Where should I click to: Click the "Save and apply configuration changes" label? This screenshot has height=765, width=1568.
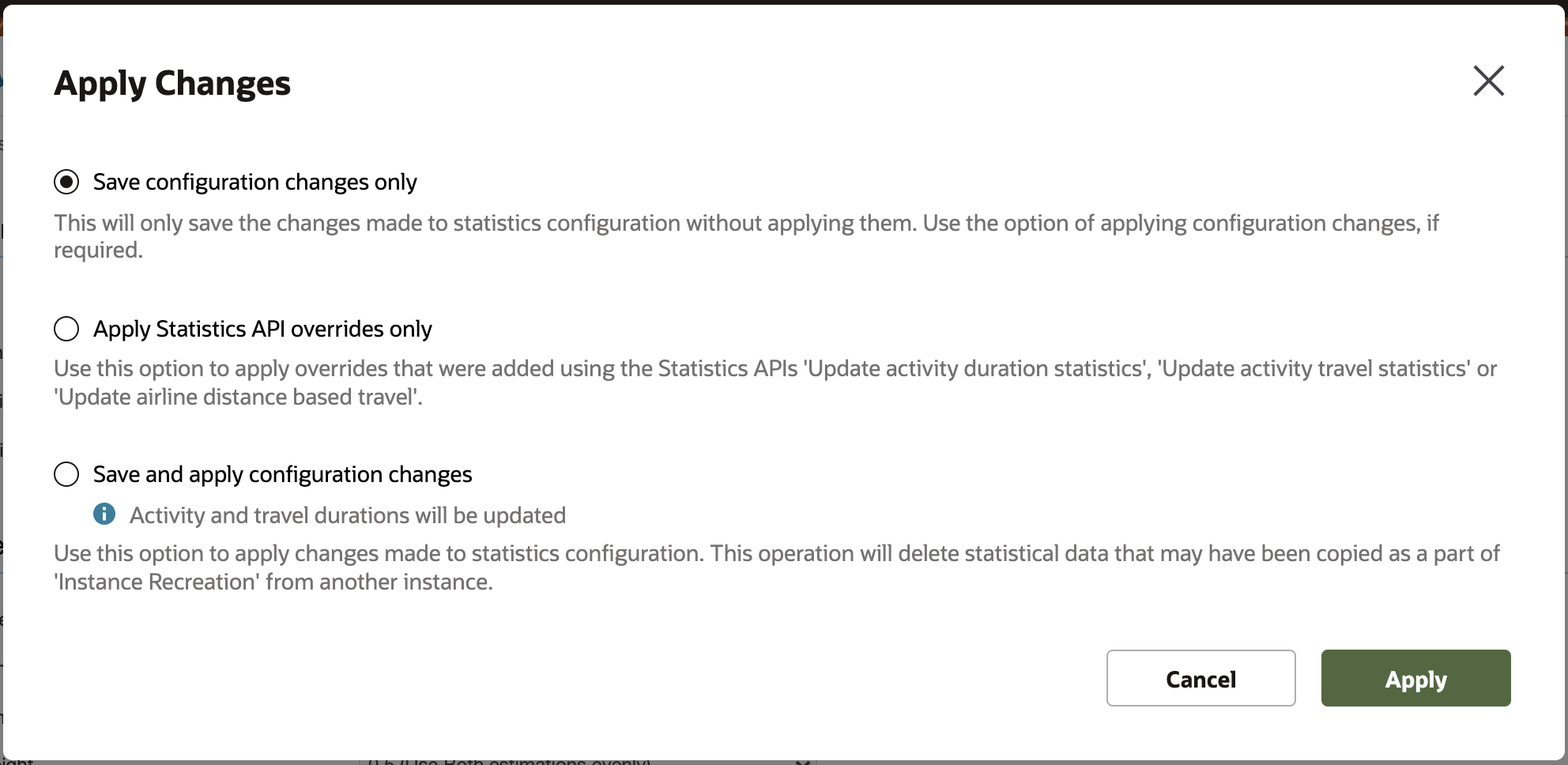click(282, 474)
